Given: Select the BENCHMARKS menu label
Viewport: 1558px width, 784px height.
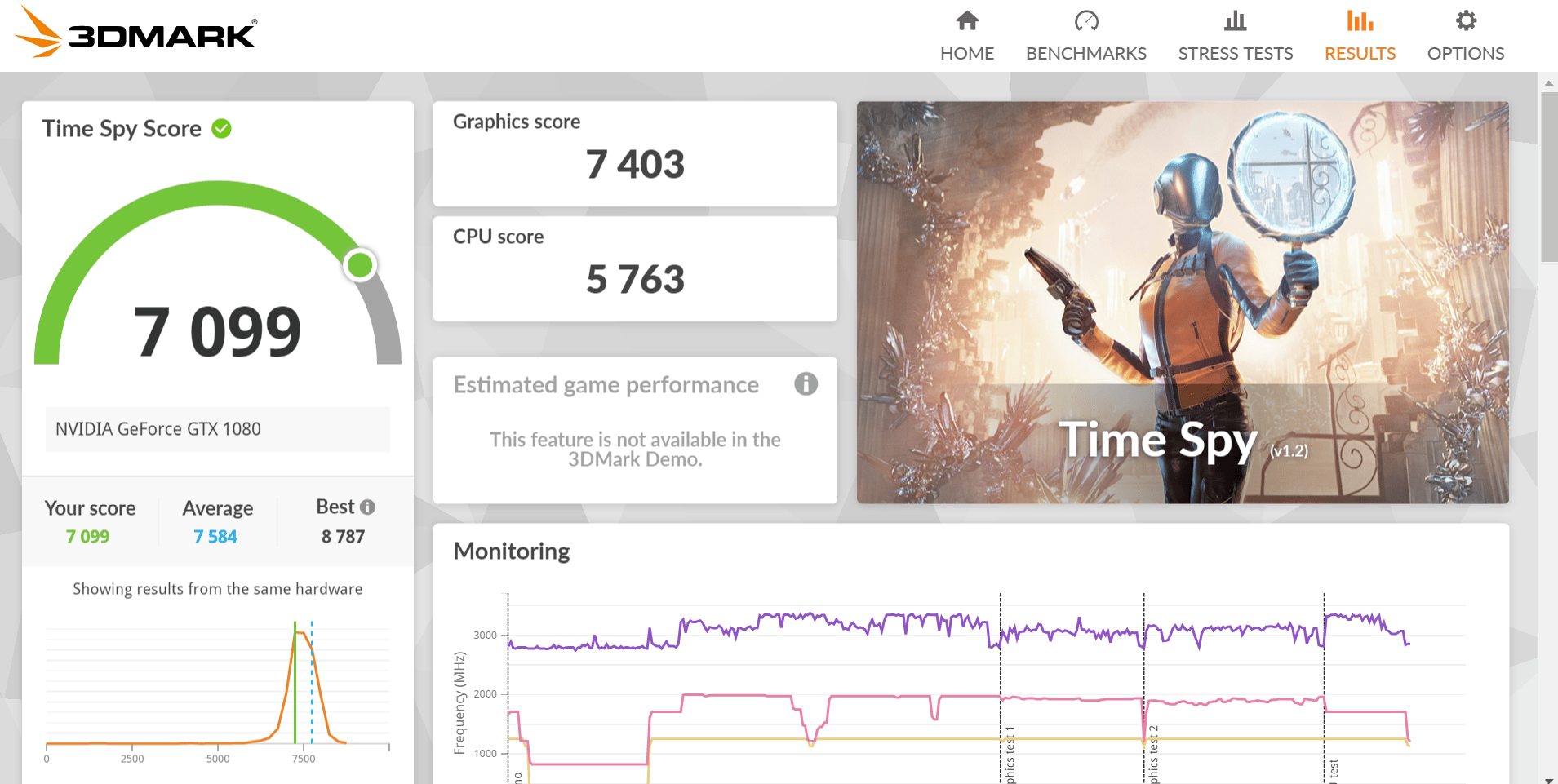Looking at the screenshot, I should click(x=1086, y=53).
